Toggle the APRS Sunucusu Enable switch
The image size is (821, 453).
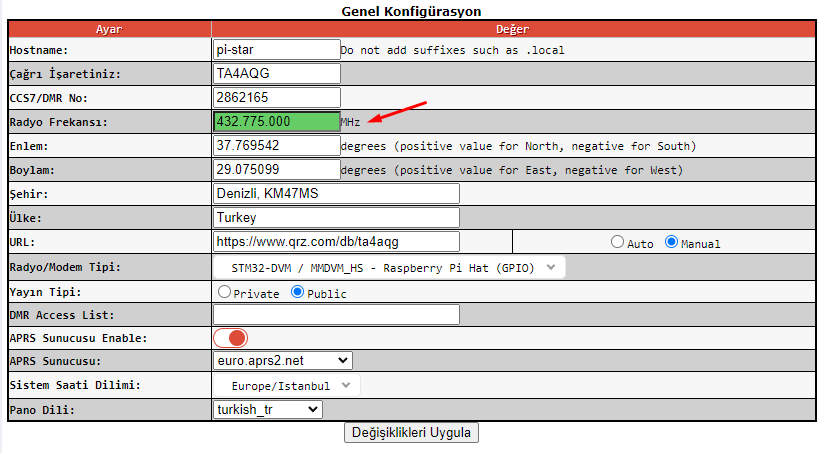coord(230,338)
